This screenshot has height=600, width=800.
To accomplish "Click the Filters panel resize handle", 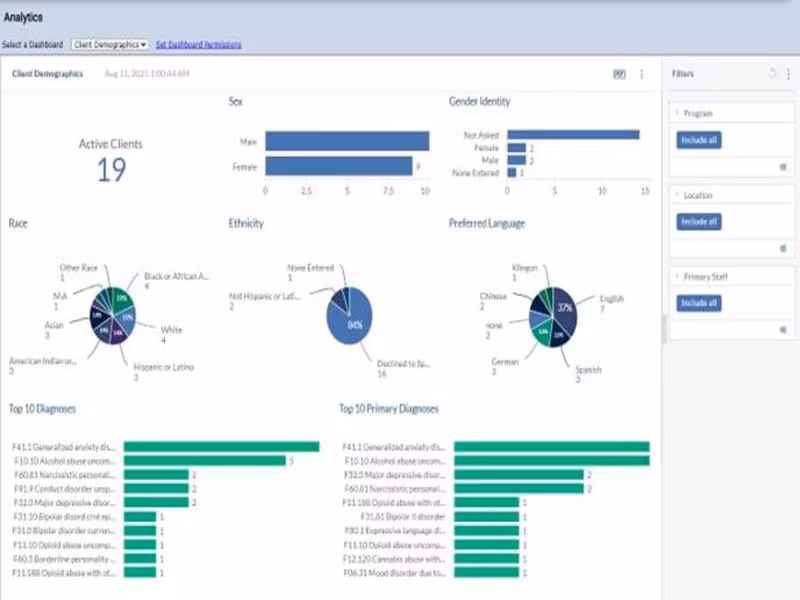I will 664,329.
